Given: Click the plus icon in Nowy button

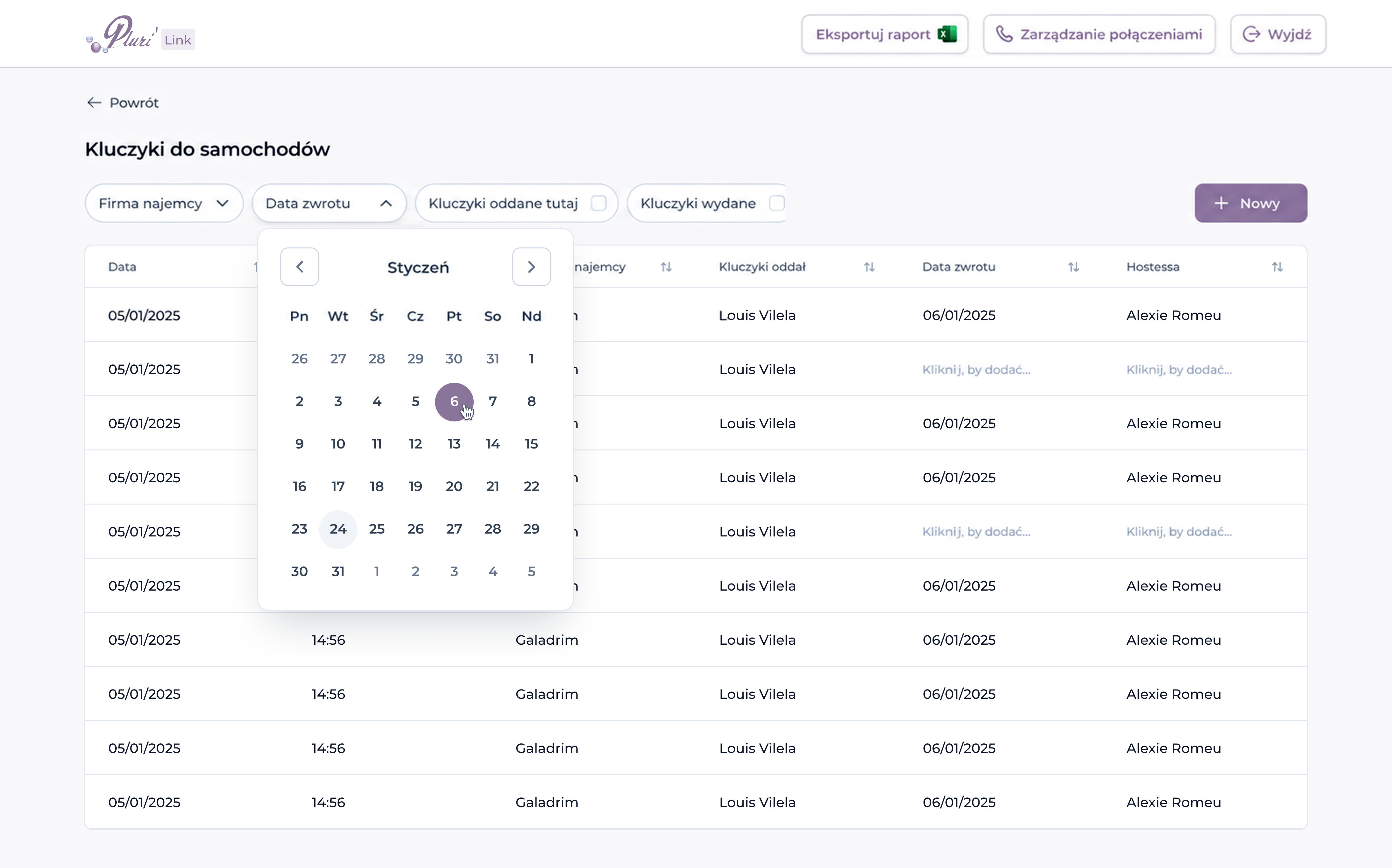Looking at the screenshot, I should point(1222,203).
